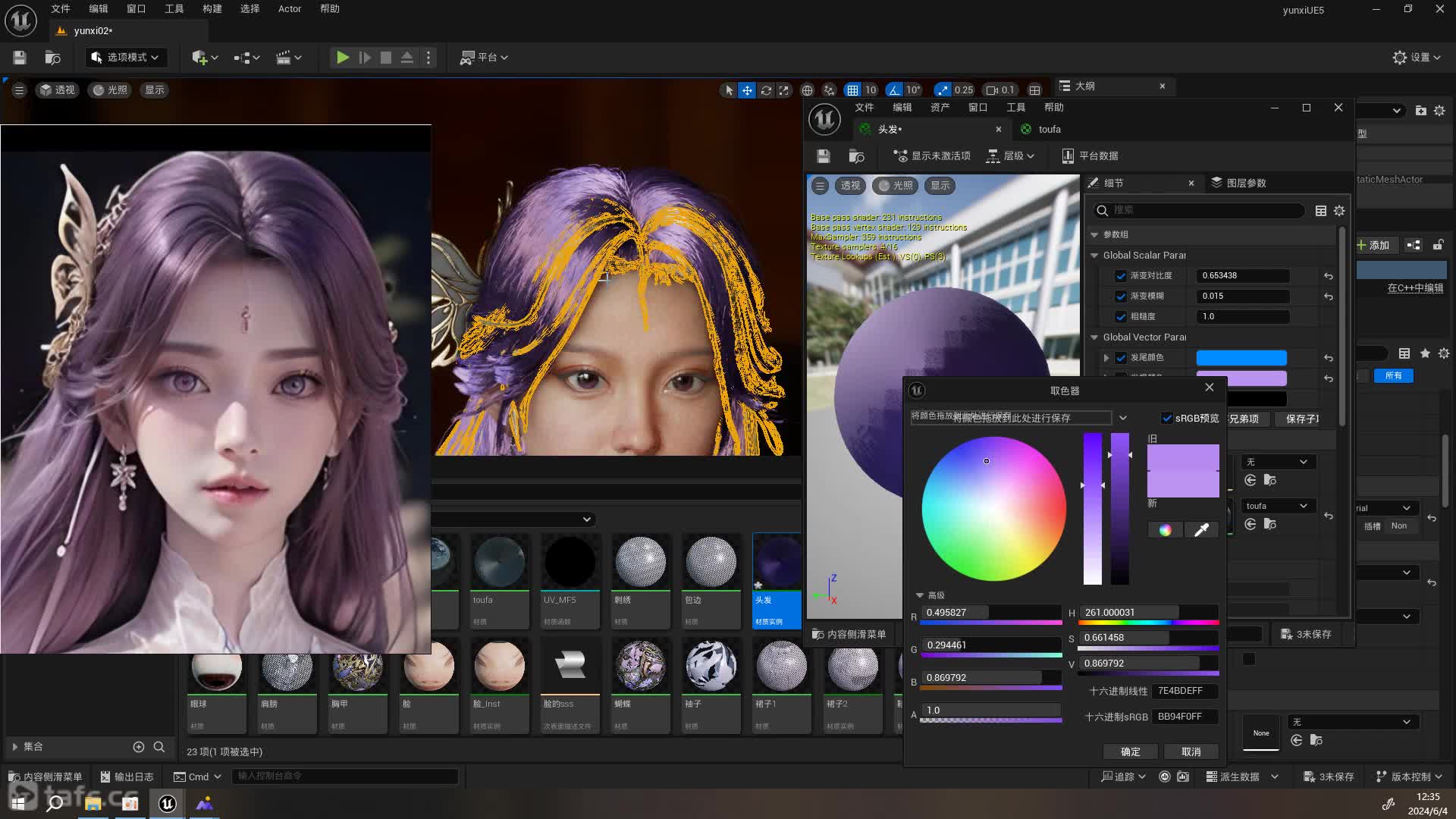The image size is (1456, 819).
Task: Save the current level with the main toolbar disk icon
Action: [20, 58]
